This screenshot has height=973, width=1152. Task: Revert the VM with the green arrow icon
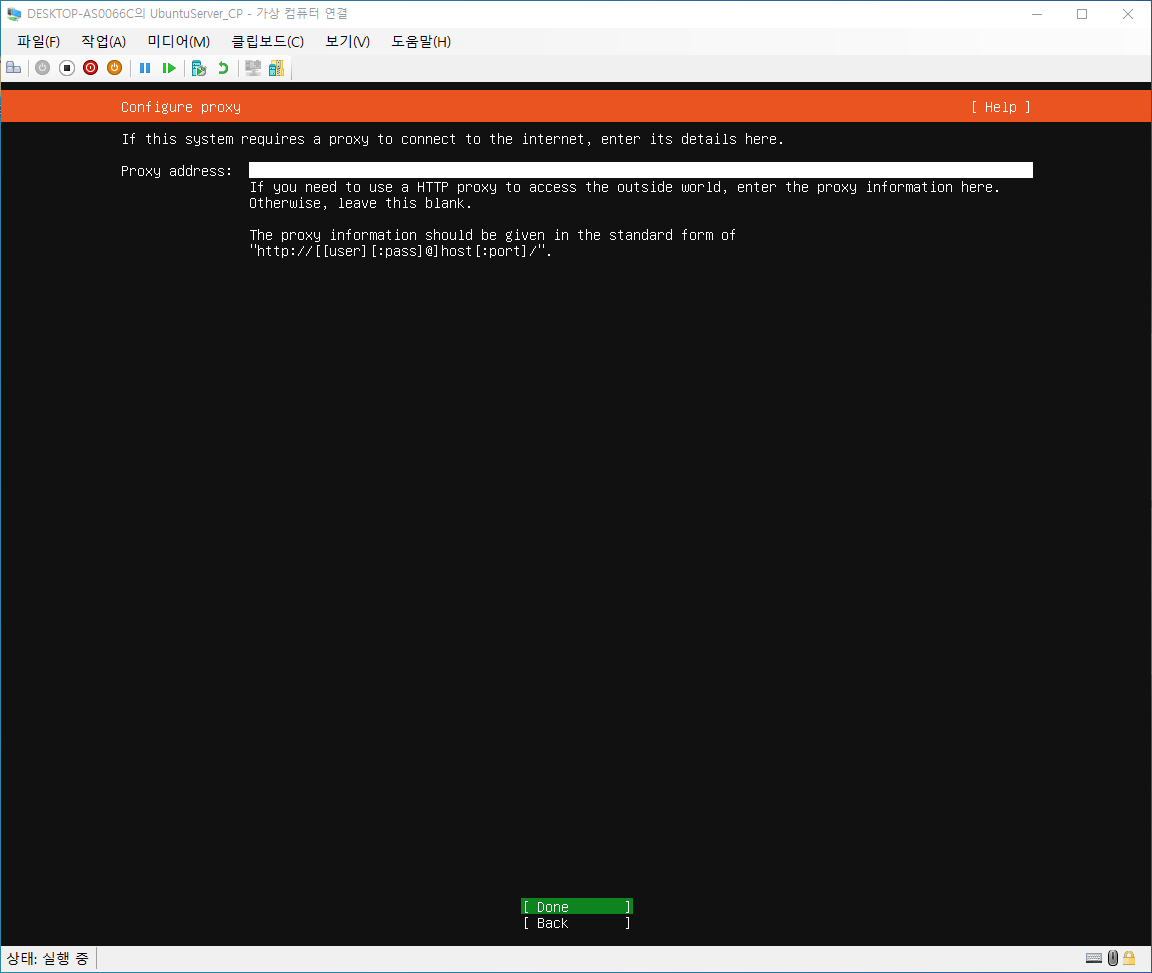click(223, 68)
